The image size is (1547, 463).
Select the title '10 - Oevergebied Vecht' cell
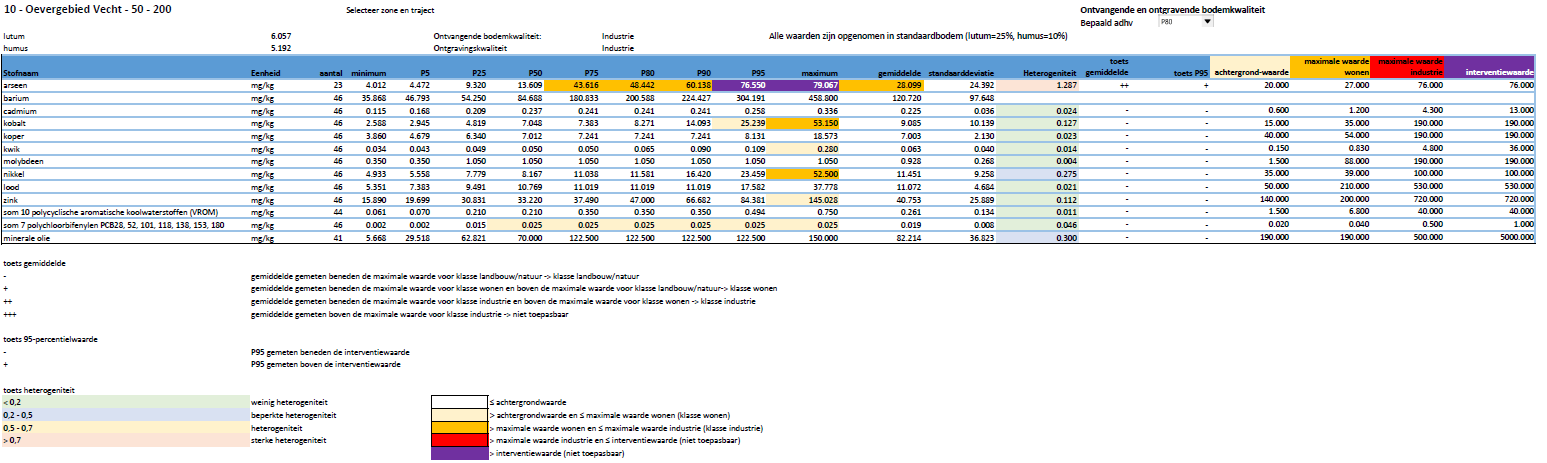[75, 10]
